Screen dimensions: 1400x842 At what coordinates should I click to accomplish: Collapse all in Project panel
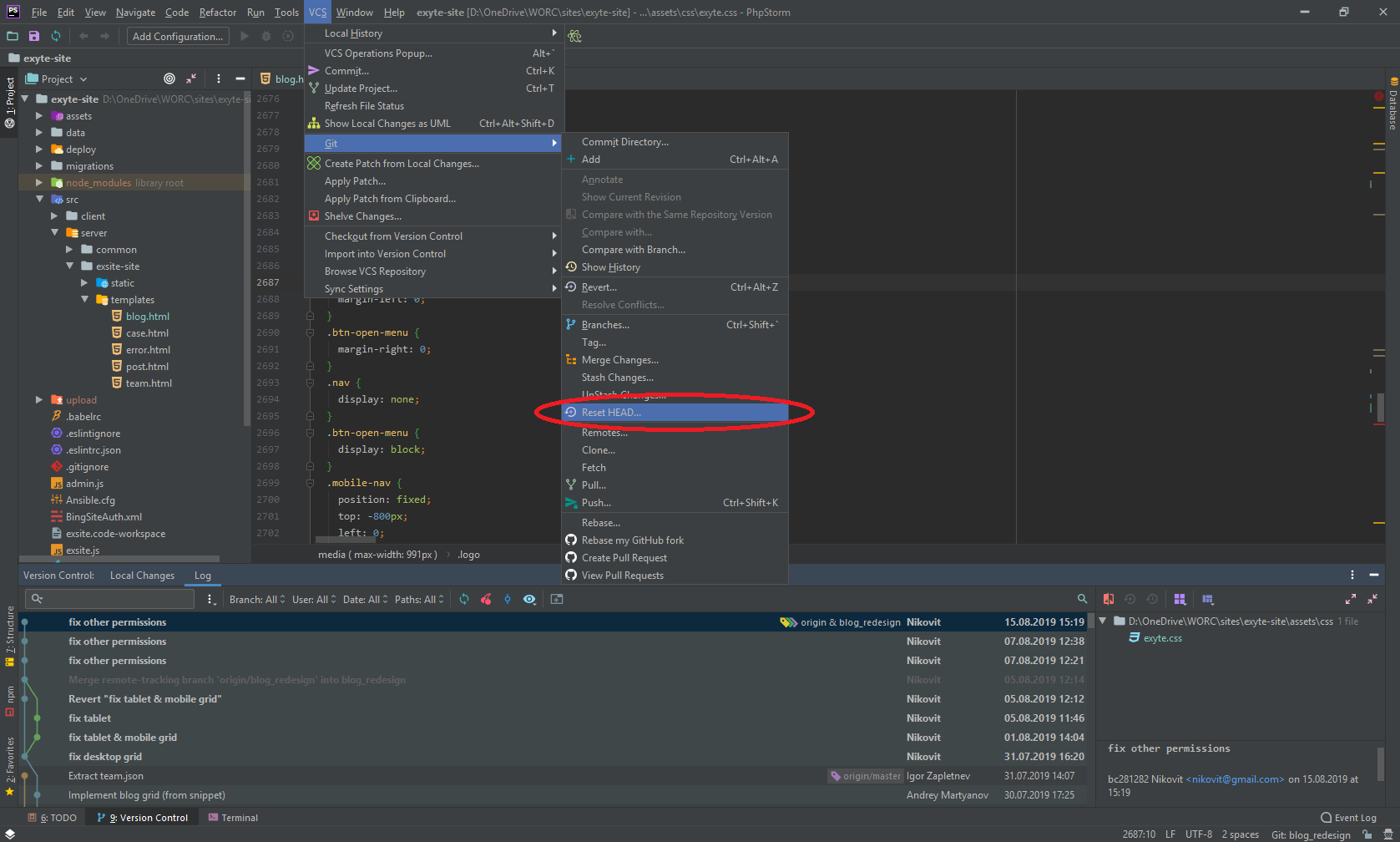tap(191, 79)
